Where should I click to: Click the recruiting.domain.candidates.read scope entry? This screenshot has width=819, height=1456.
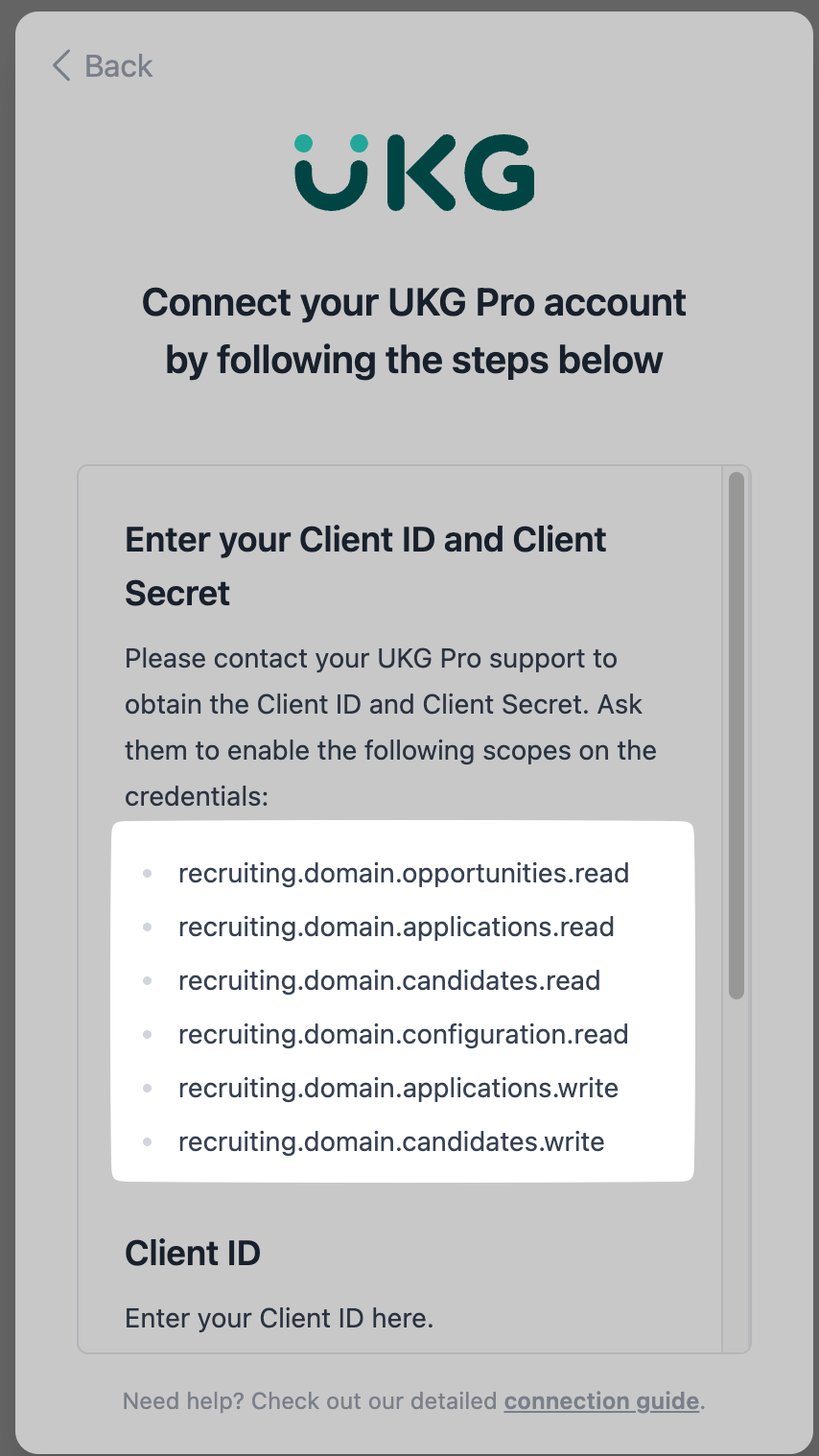point(389,981)
